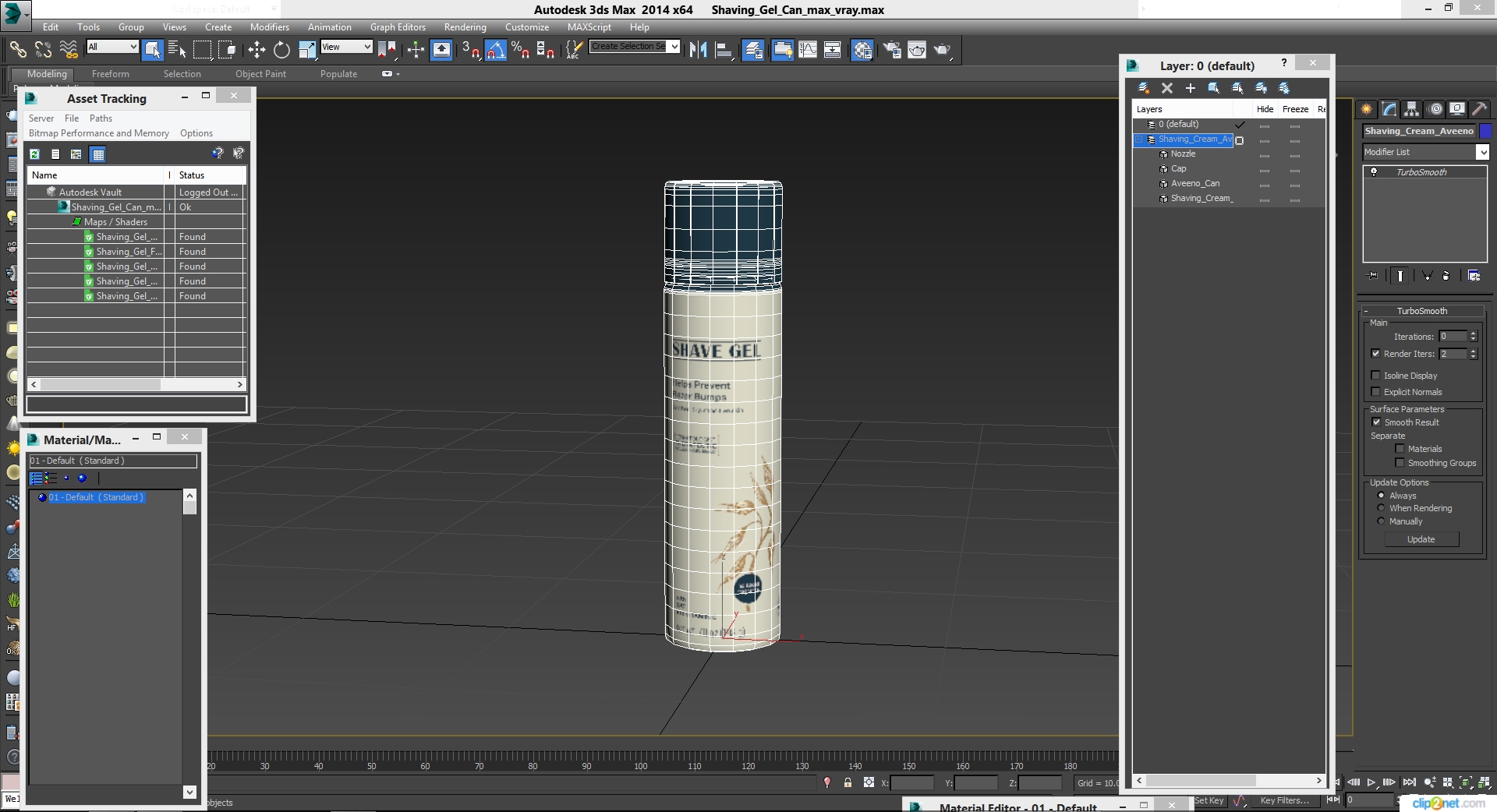Switch to the Object Paint ribbon tab
Image resolution: width=1497 pixels, height=812 pixels.
[260, 74]
